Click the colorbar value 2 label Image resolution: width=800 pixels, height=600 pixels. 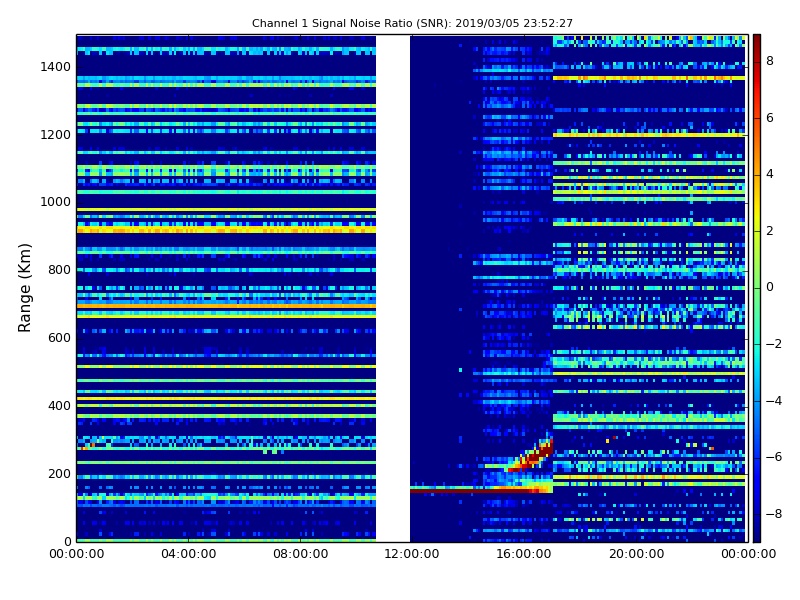(770, 231)
